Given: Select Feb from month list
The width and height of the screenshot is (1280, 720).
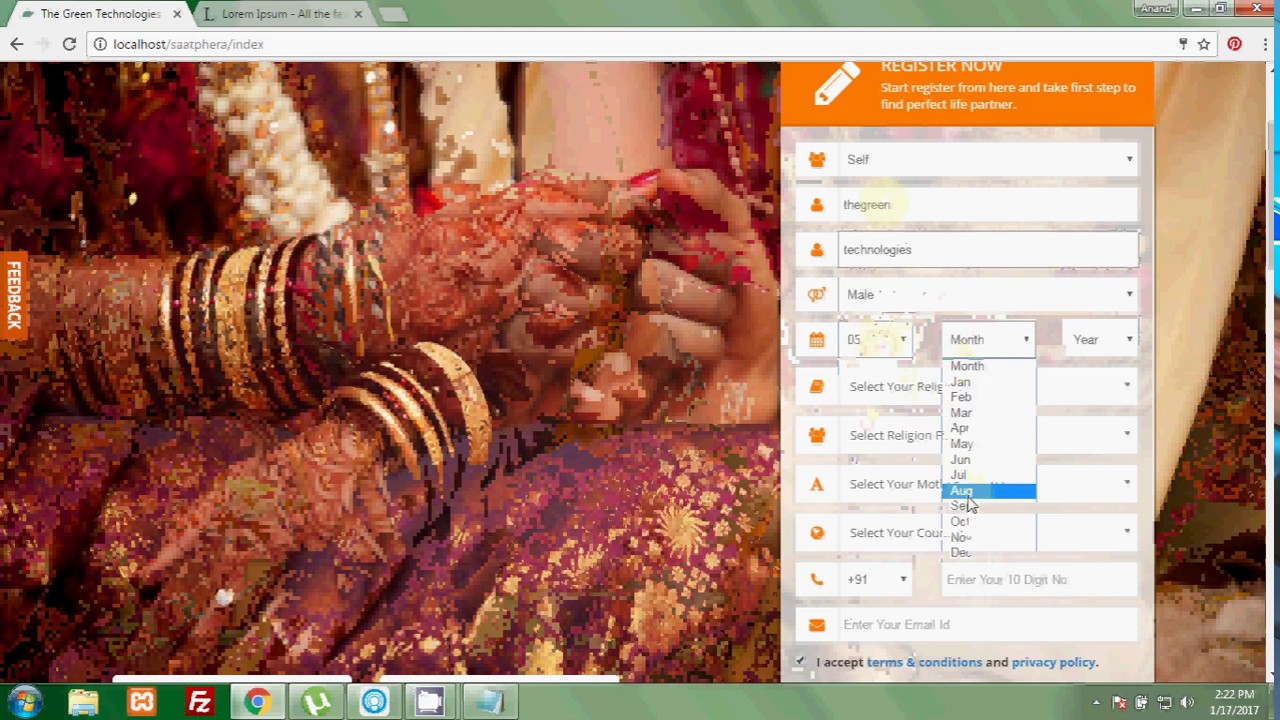Looking at the screenshot, I should [x=989, y=397].
